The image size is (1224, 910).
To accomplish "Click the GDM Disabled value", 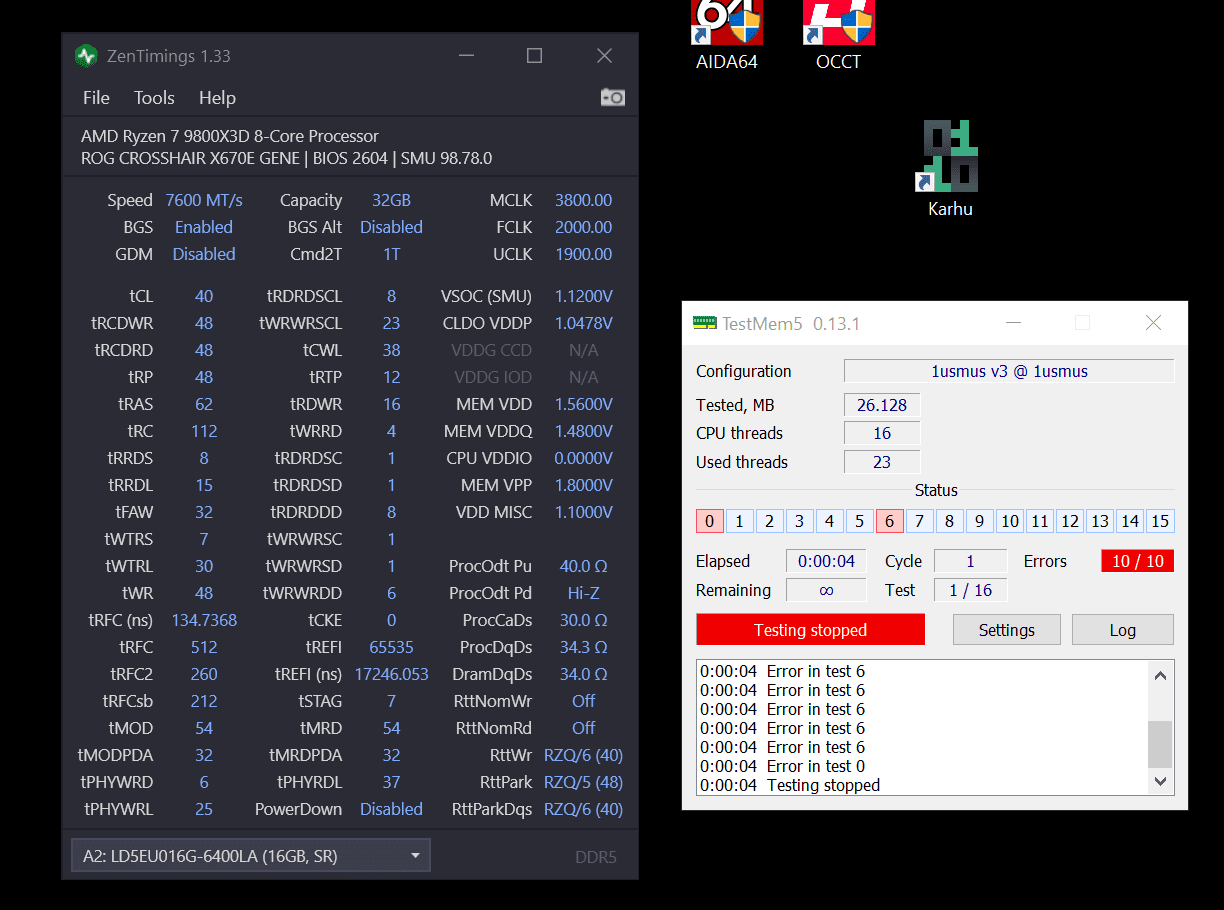I will pyautogui.click(x=204, y=254).
